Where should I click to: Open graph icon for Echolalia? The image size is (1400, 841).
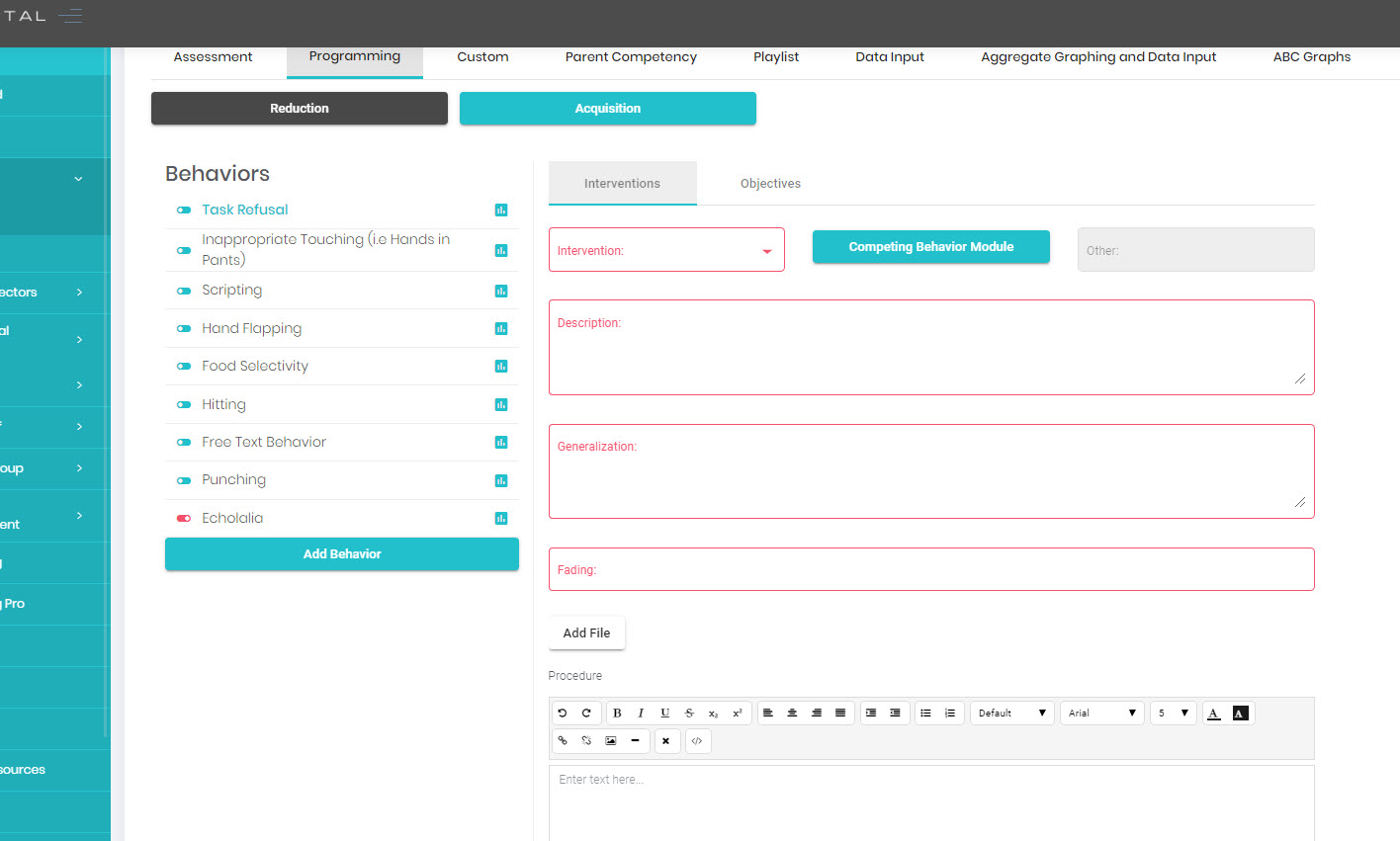pyautogui.click(x=501, y=518)
